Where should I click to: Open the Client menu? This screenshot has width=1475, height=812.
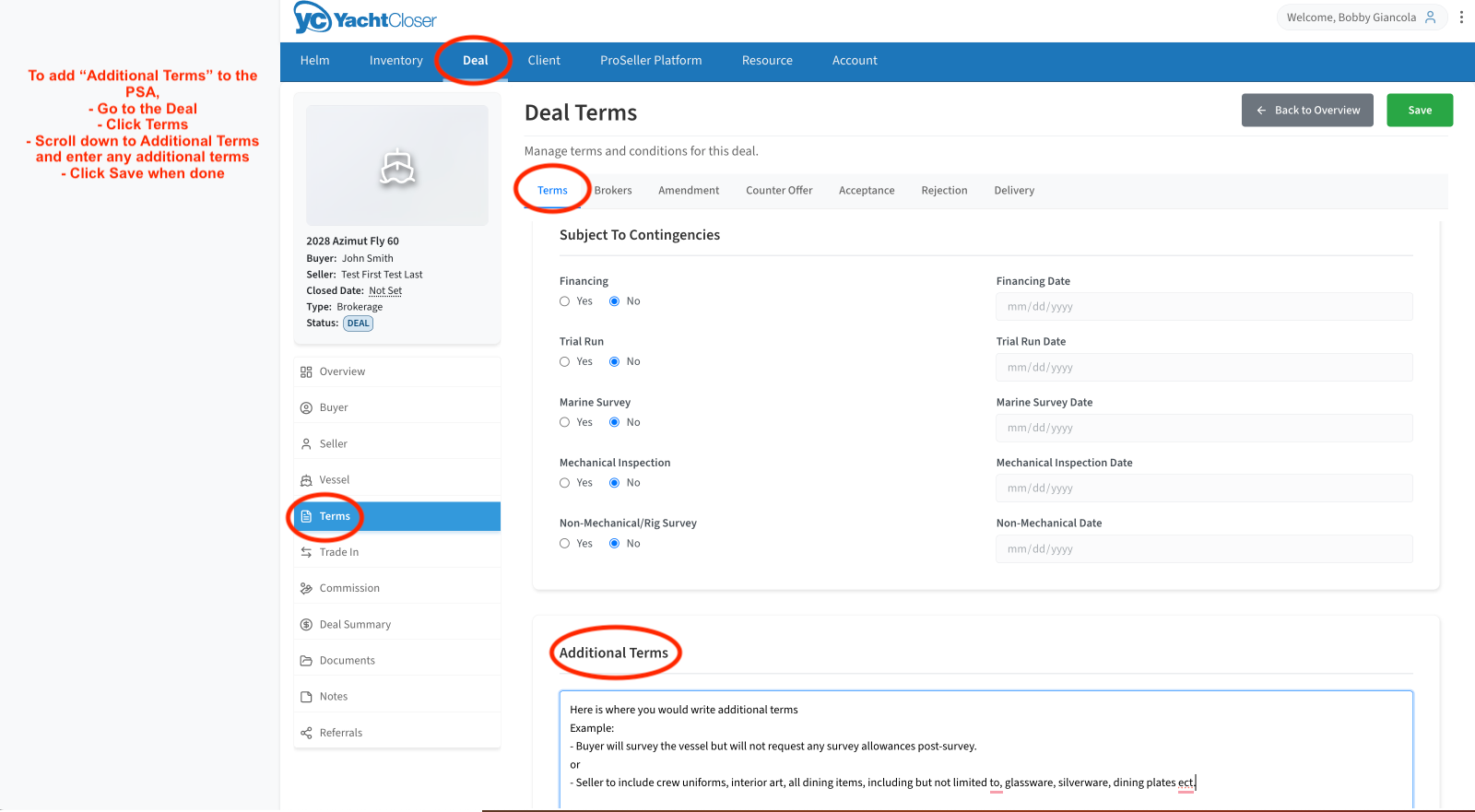point(544,61)
